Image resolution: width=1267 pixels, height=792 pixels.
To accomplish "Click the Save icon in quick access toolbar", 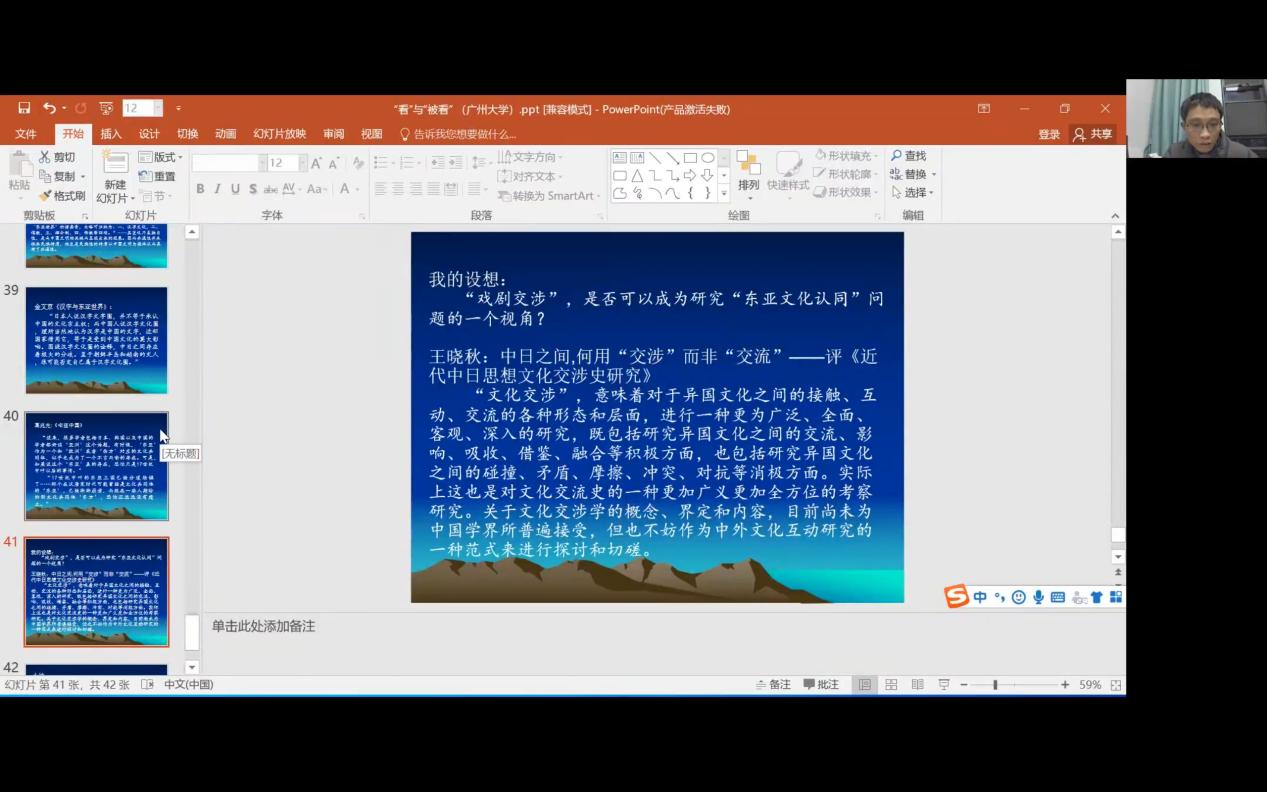I will pos(24,108).
